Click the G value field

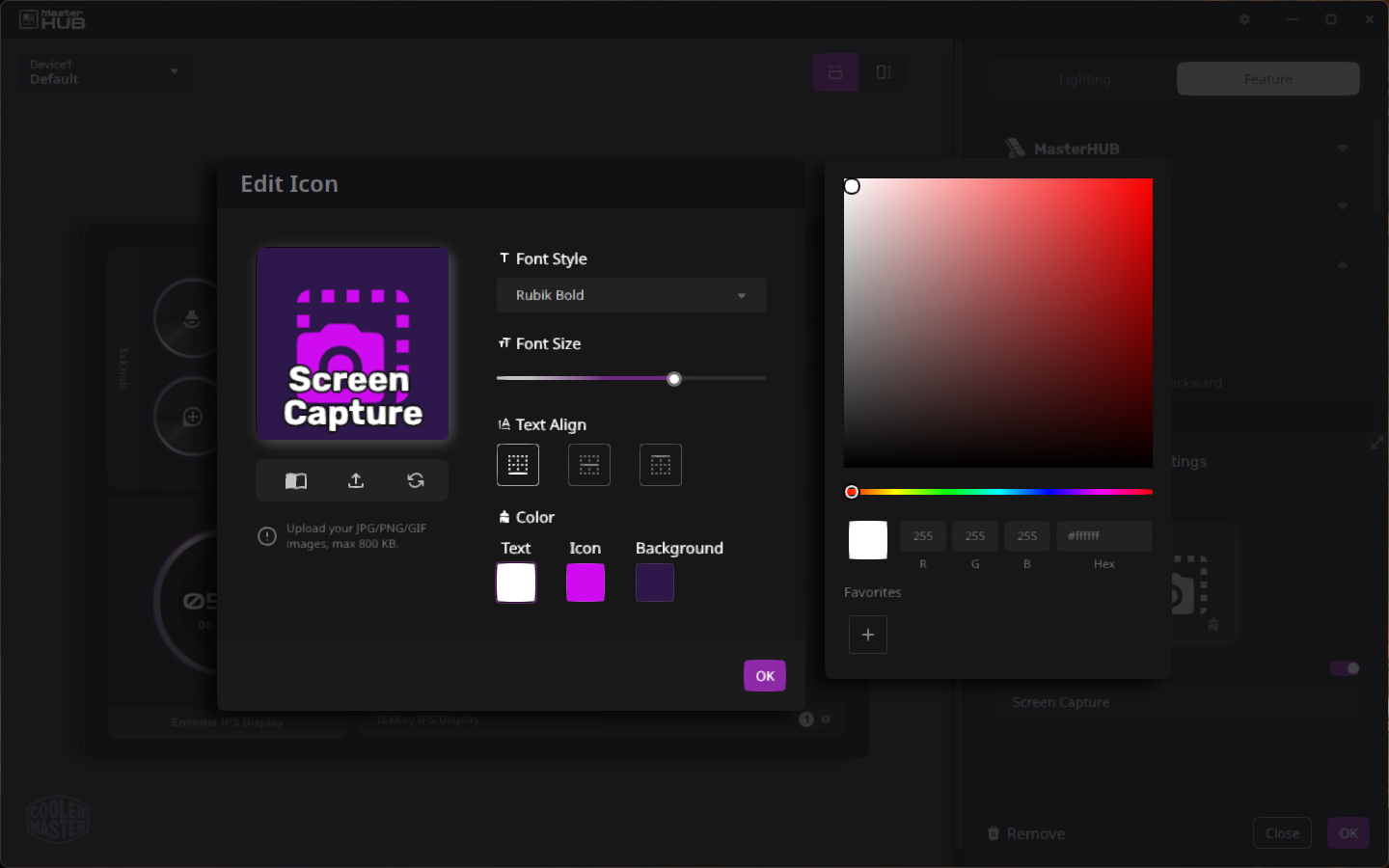[x=975, y=536]
